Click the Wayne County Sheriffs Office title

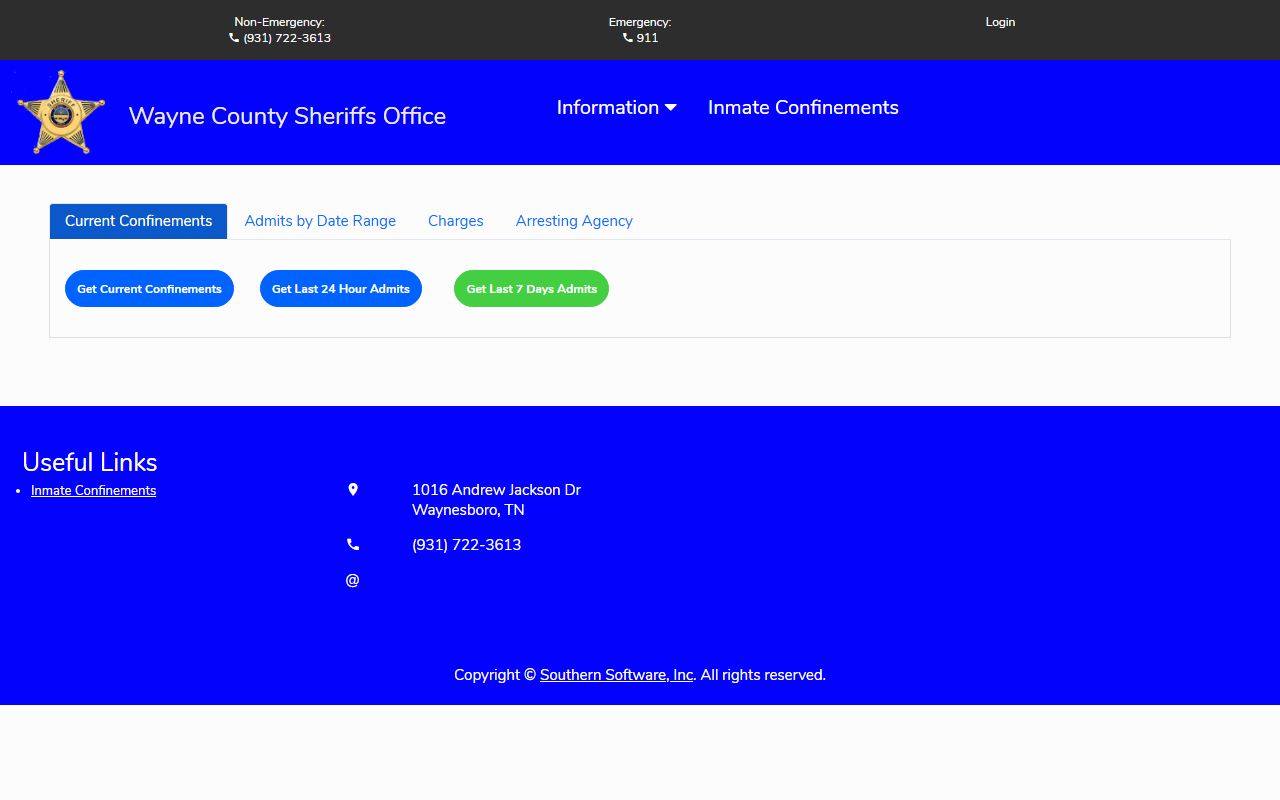[287, 116]
